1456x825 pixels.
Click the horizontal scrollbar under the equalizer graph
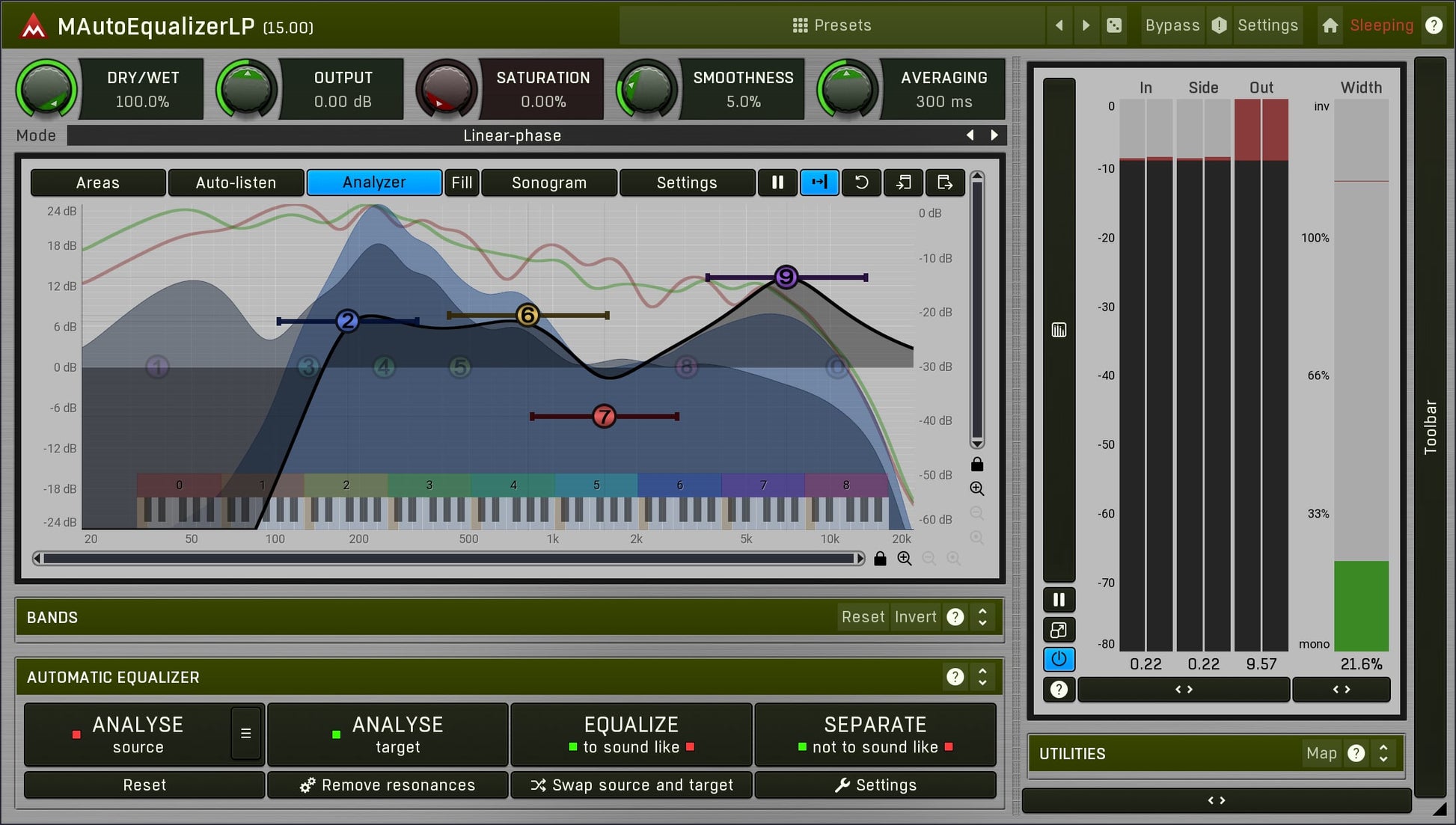449,559
